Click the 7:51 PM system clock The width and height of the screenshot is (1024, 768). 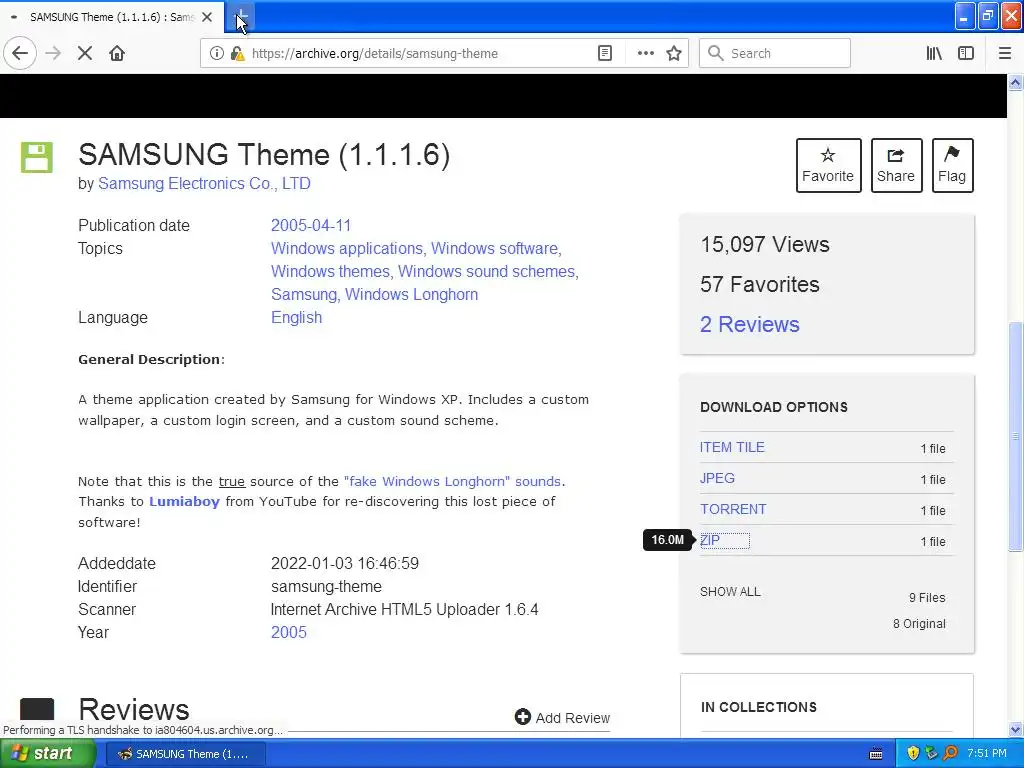click(987, 754)
